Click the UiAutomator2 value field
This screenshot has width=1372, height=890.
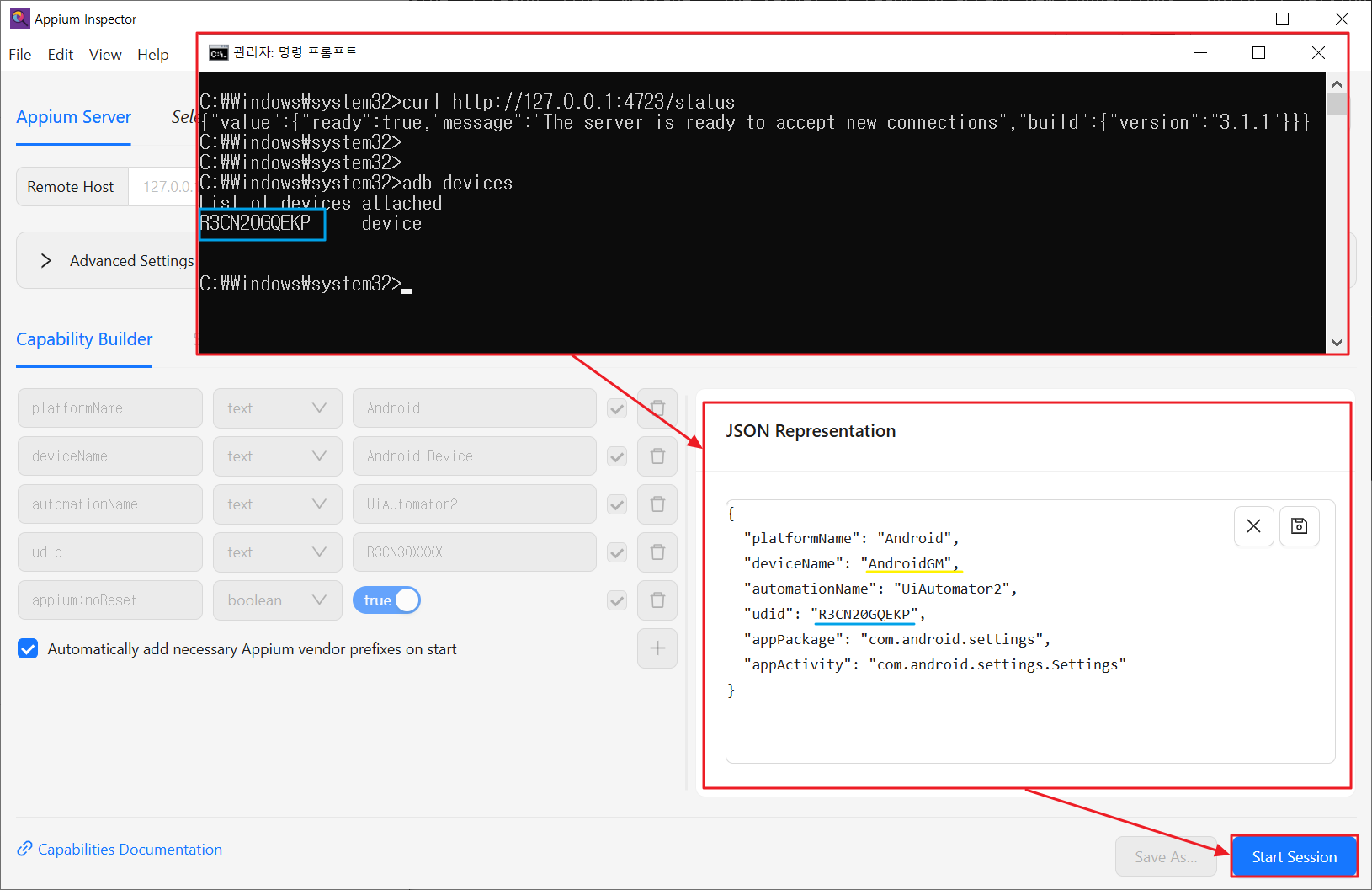pyautogui.click(x=475, y=504)
